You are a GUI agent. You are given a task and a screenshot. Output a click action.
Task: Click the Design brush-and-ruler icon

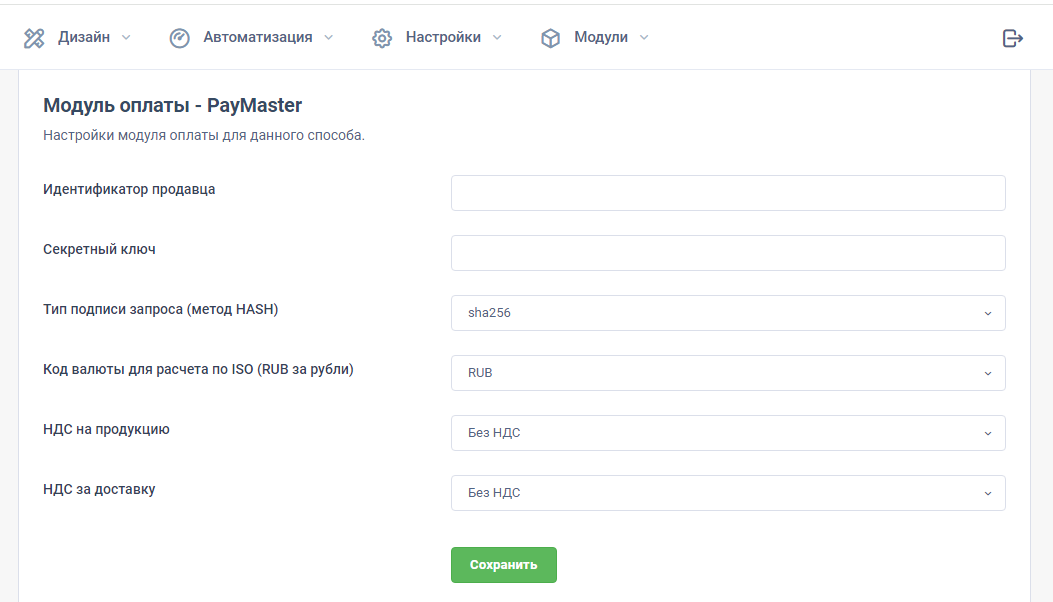pyautogui.click(x=34, y=38)
